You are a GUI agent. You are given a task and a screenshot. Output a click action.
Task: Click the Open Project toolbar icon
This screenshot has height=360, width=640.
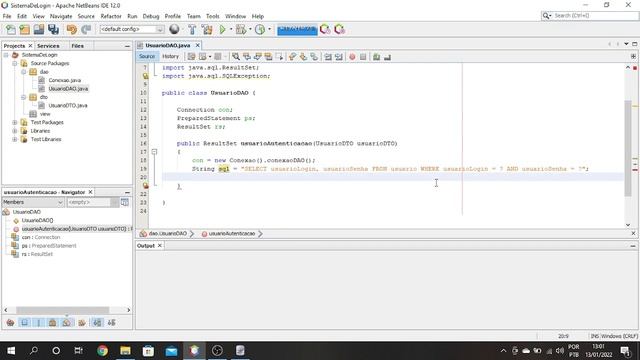point(39,29)
